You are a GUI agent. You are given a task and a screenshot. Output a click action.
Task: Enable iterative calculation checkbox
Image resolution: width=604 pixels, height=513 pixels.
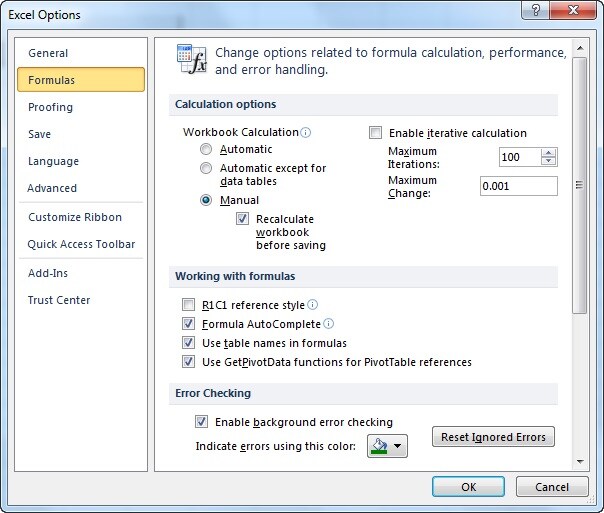(376, 133)
